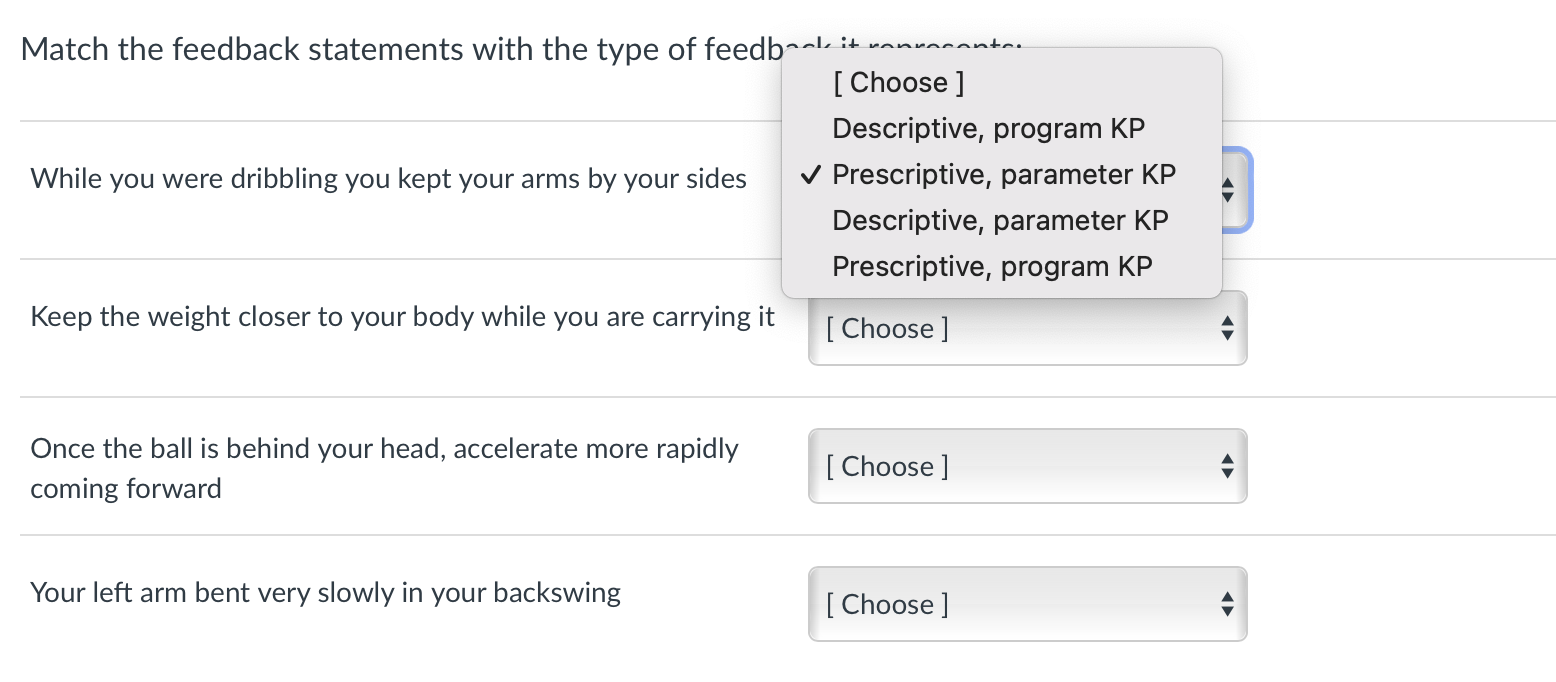Select "Descriptive, program KP" from the open dropdown

tap(988, 128)
